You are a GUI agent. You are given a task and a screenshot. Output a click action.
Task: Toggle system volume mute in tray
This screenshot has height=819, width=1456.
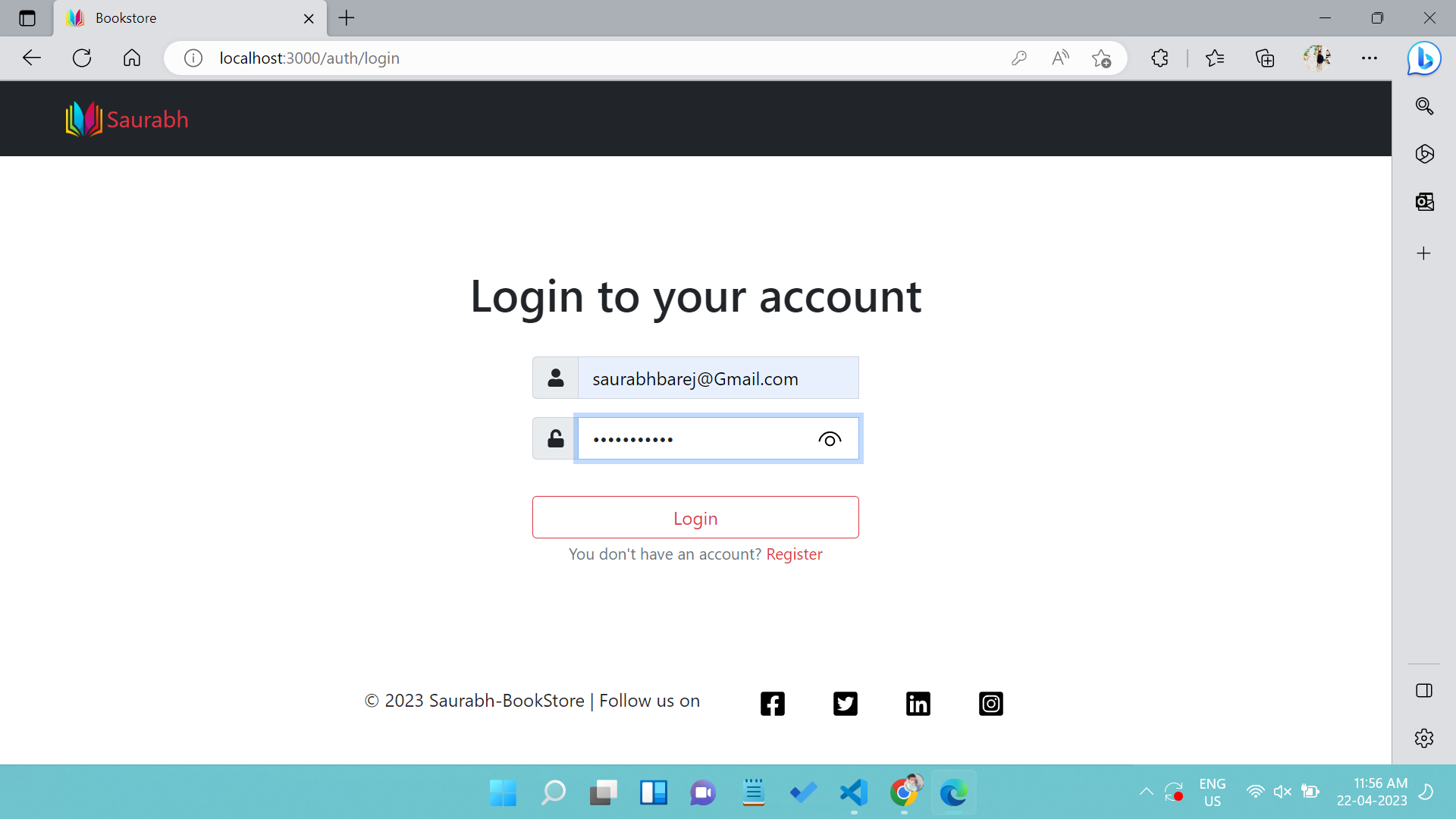click(1282, 792)
